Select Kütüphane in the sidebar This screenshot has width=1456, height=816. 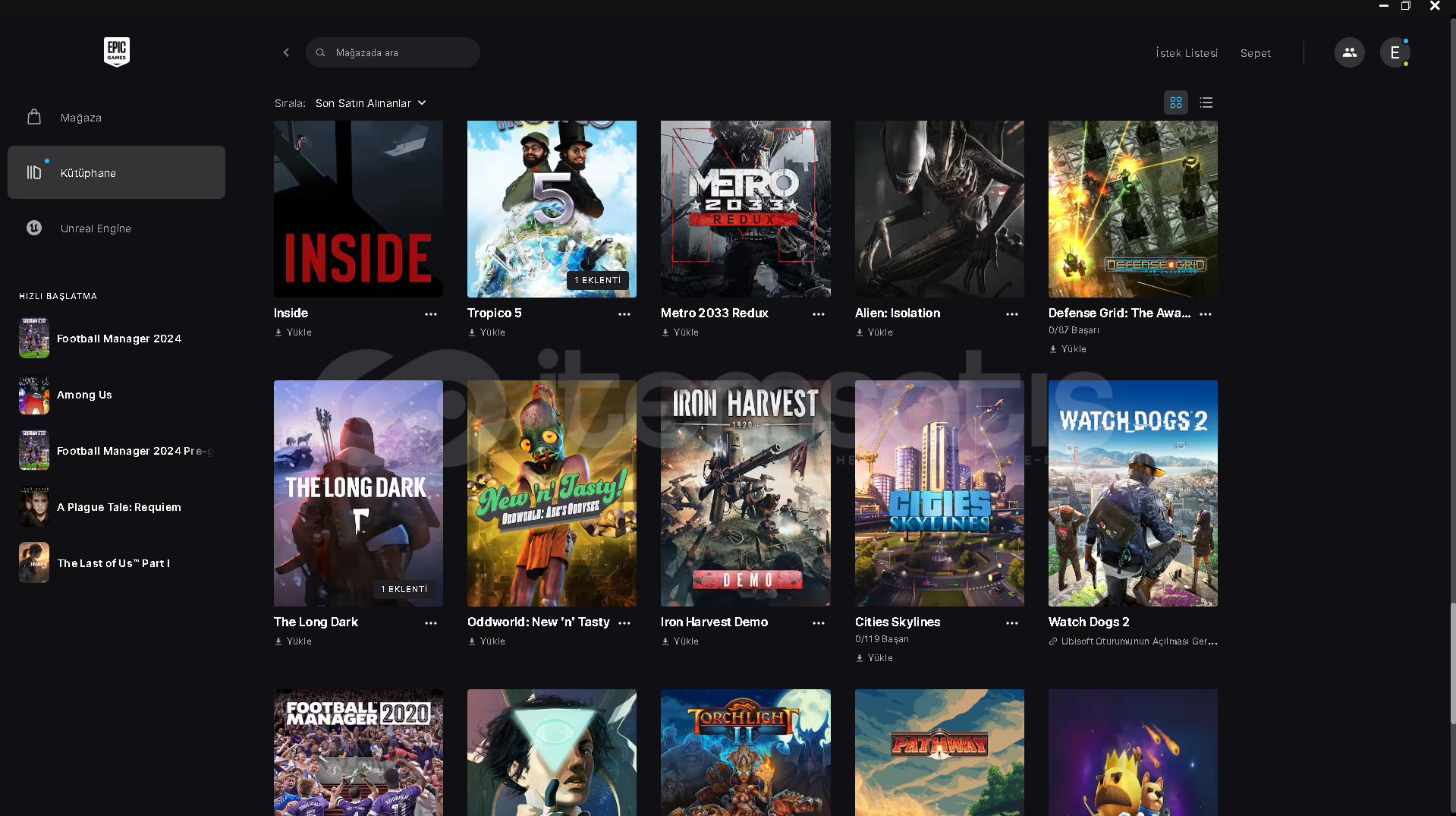(x=116, y=172)
